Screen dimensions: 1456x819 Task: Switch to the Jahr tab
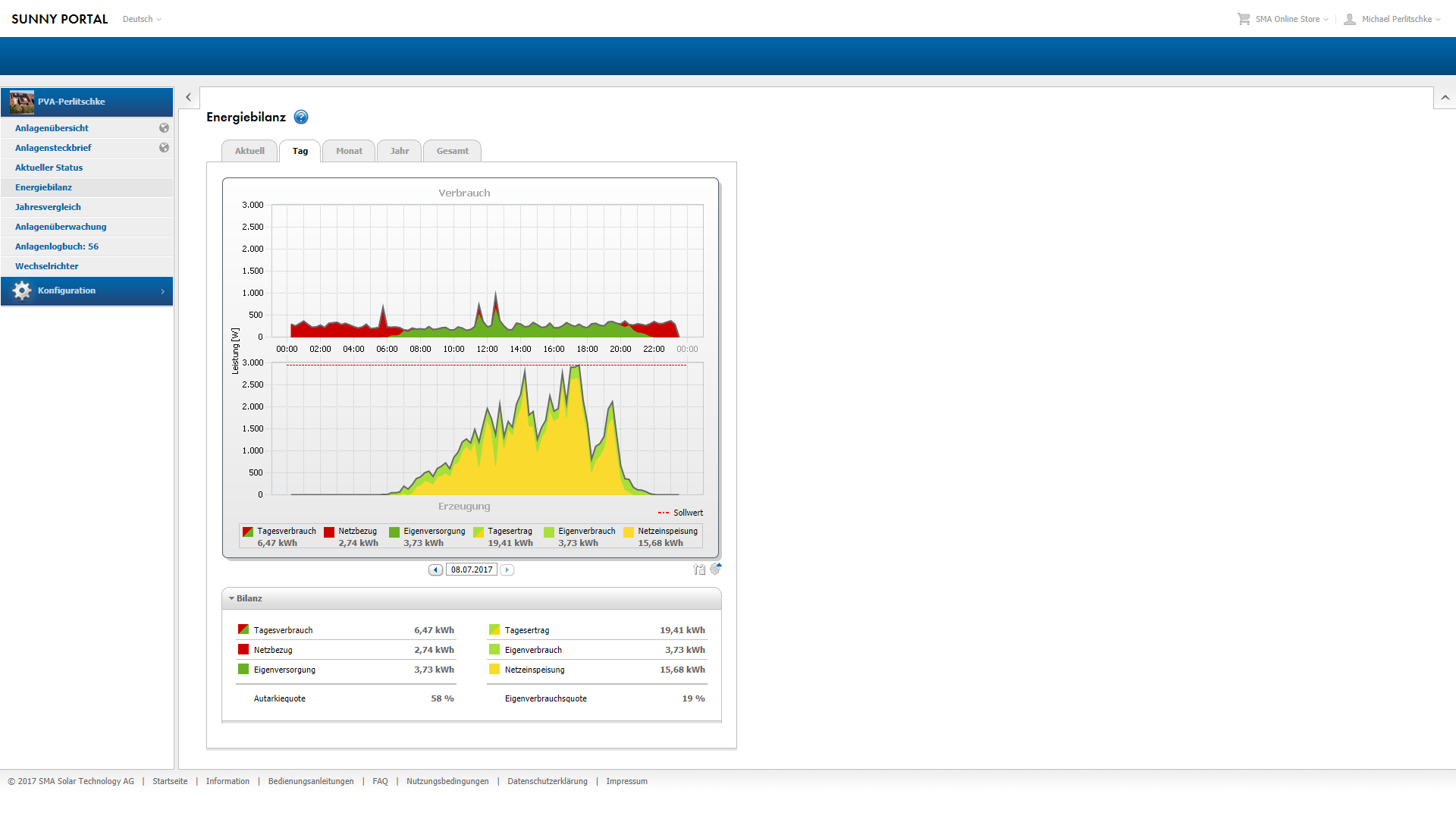pyautogui.click(x=400, y=151)
